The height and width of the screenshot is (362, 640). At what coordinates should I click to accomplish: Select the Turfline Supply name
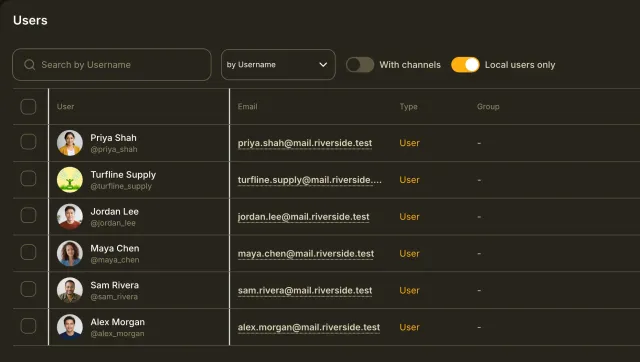123,175
